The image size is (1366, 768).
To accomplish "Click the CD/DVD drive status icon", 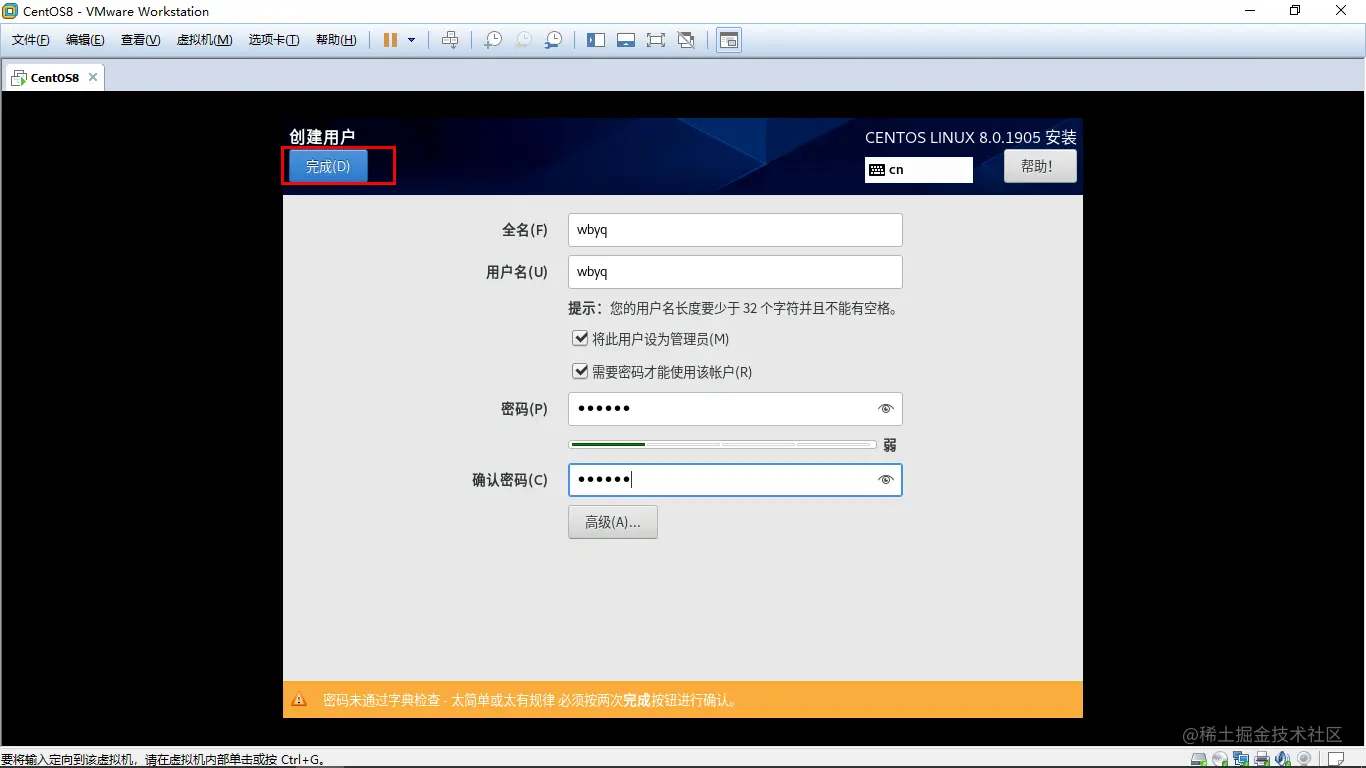I will (x=1219, y=759).
